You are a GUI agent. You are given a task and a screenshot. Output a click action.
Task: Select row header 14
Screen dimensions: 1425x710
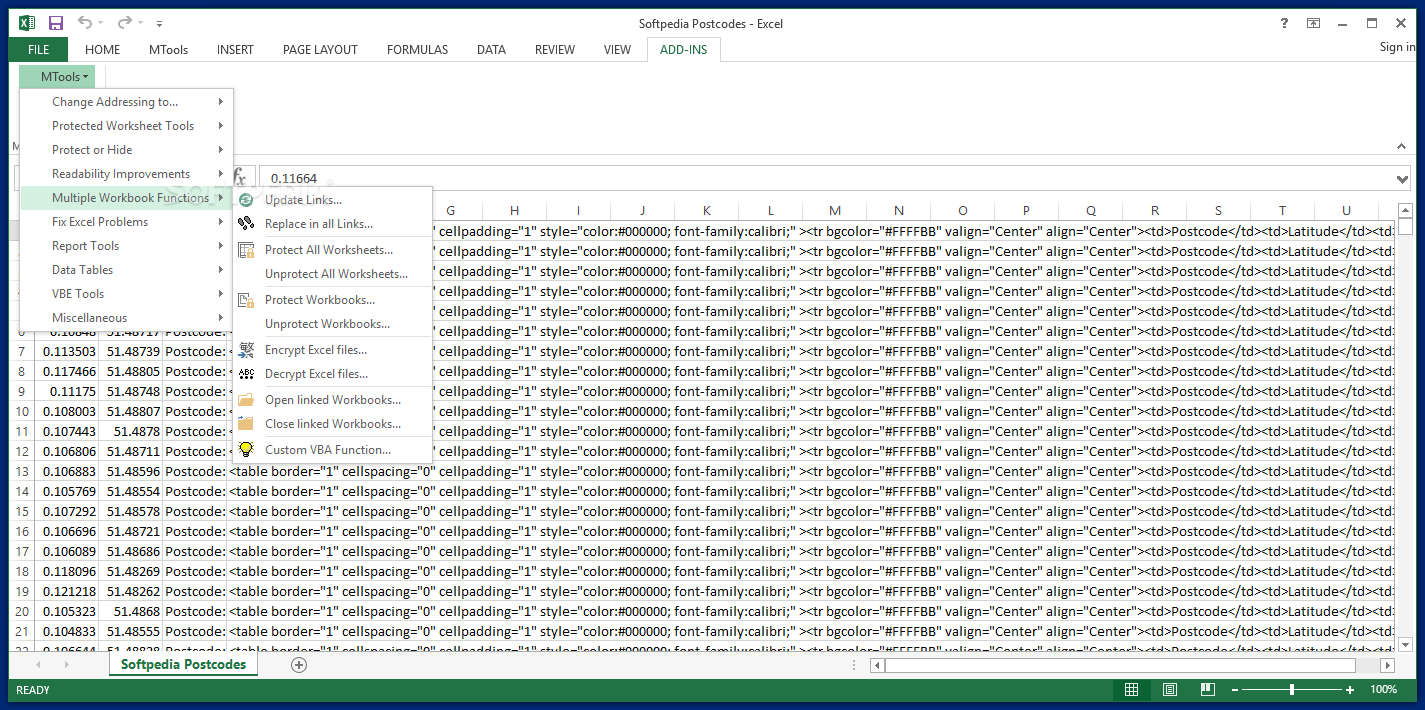[22, 491]
